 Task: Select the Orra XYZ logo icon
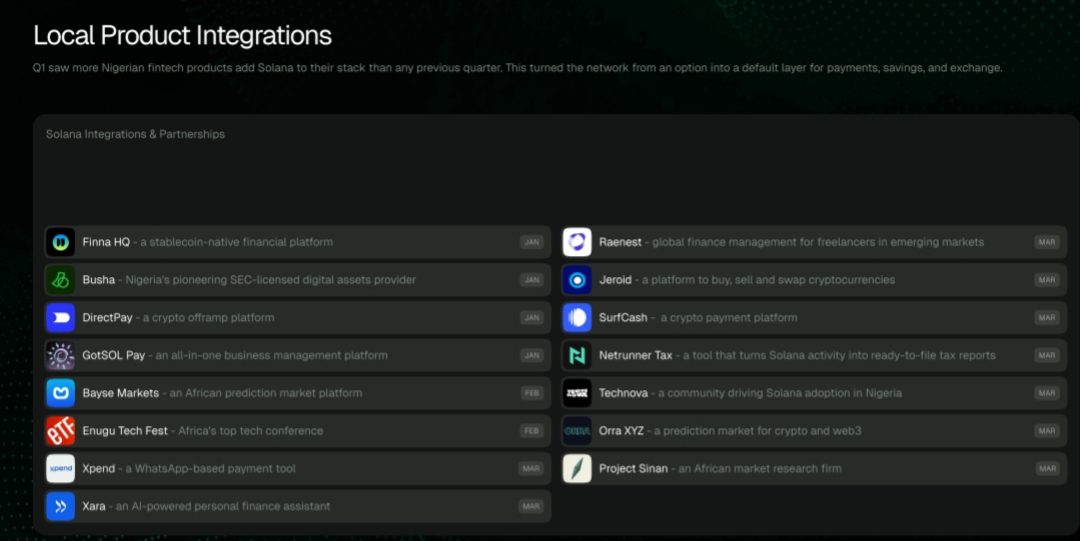(x=577, y=431)
